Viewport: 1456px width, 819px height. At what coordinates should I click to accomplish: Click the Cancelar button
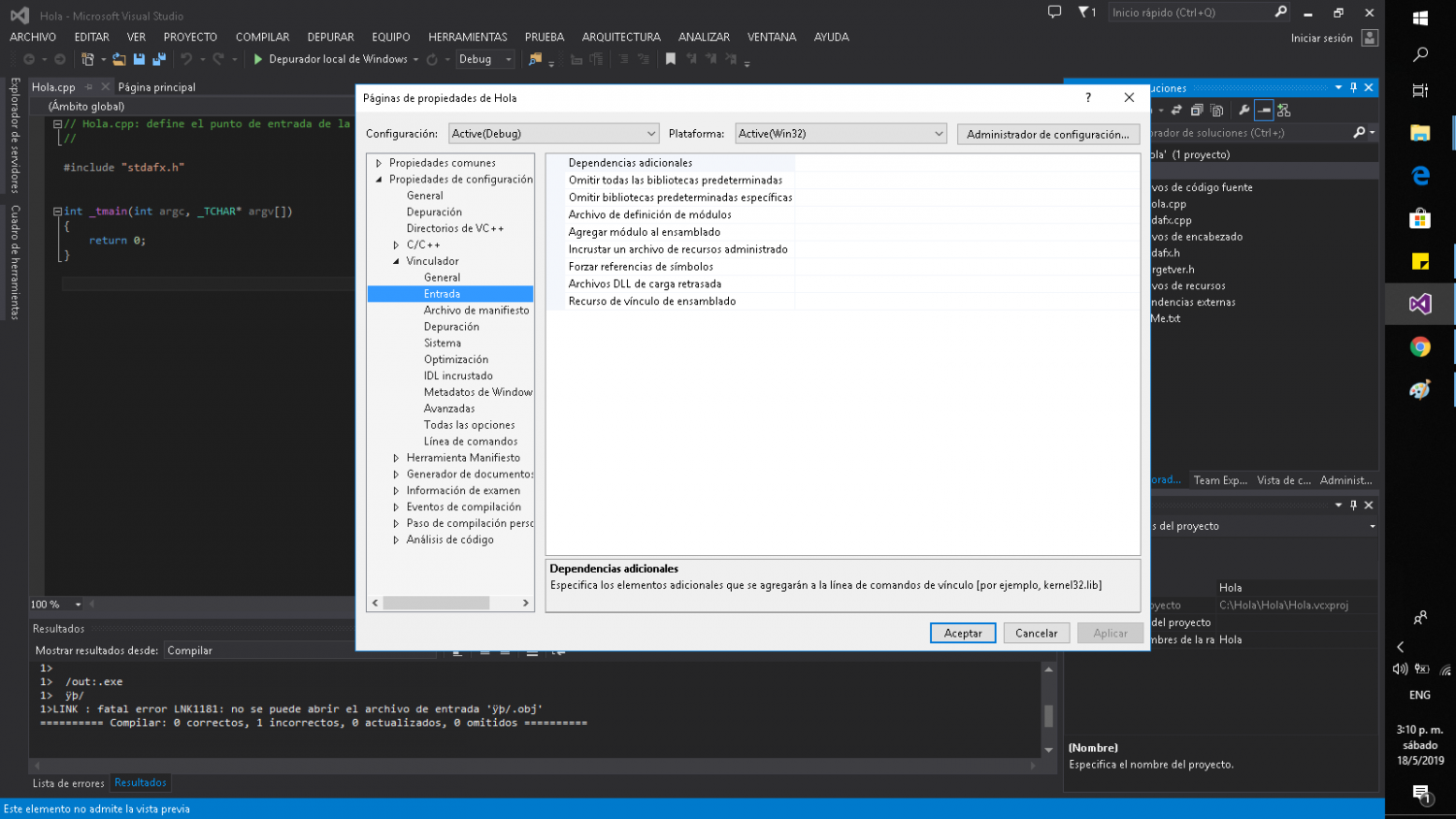point(1037,633)
